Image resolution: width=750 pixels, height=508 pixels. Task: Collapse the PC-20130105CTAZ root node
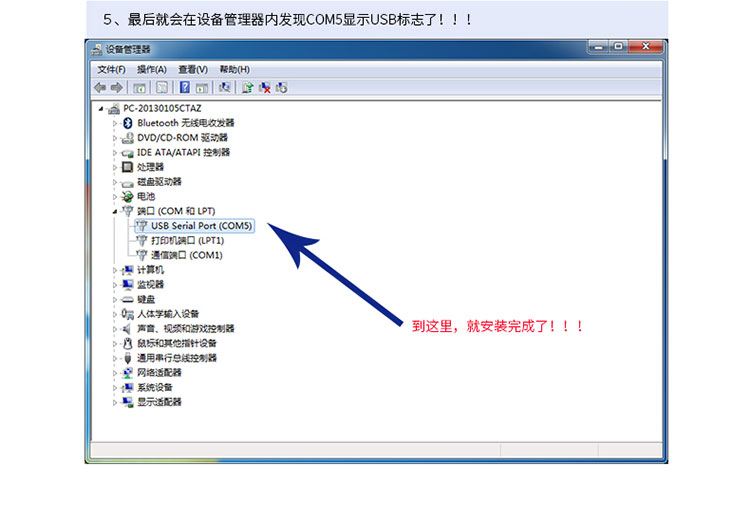101,108
